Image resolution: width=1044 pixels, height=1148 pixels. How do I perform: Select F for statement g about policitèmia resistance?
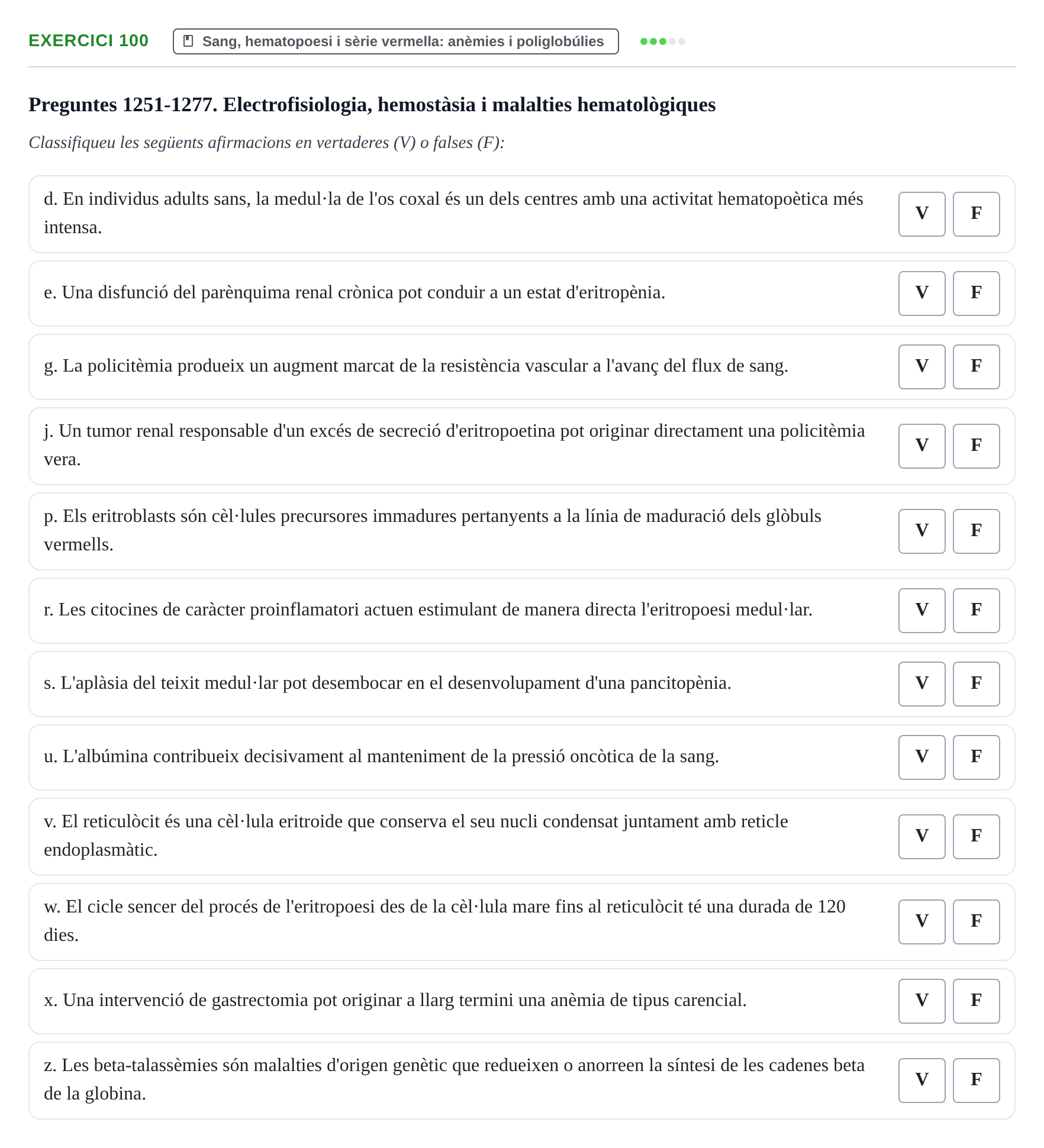pos(976,367)
